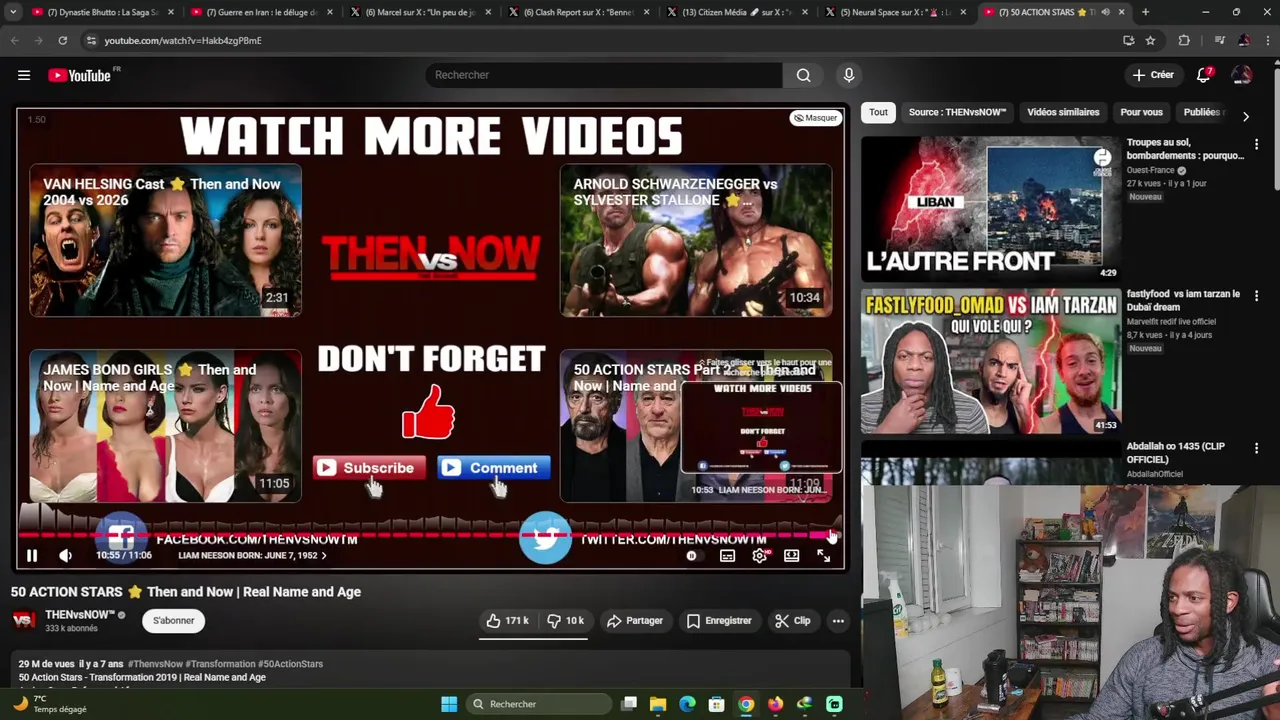Image resolution: width=1280 pixels, height=720 pixels.
Task: Click the search magnifier button
Action: pos(803,75)
